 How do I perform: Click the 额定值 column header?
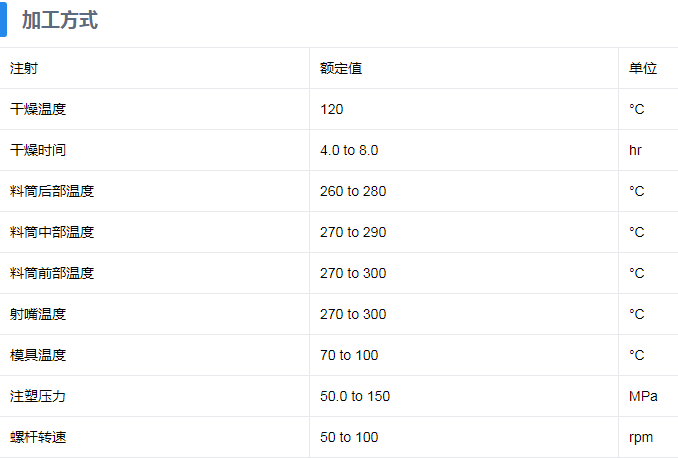tap(340, 68)
